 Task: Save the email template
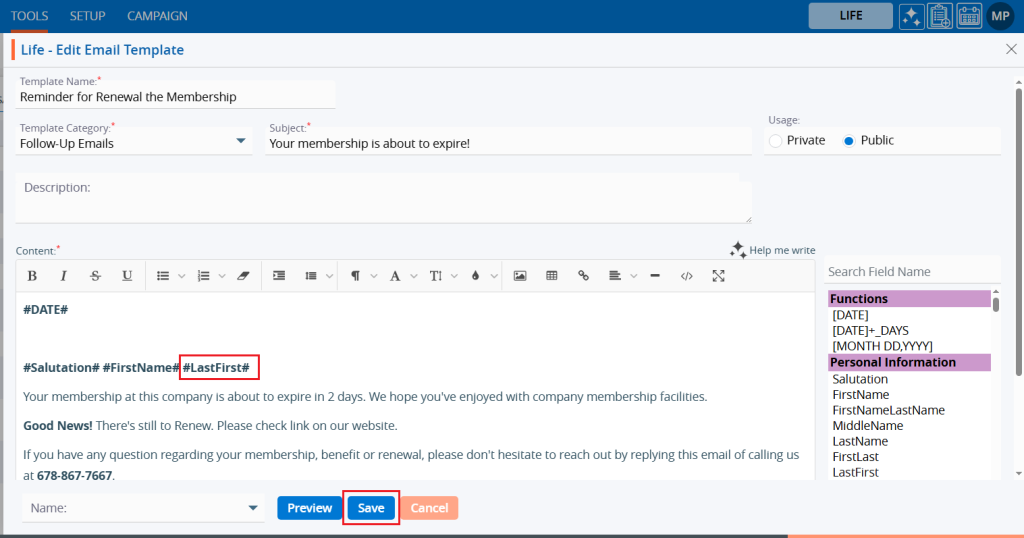[x=371, y=508]
